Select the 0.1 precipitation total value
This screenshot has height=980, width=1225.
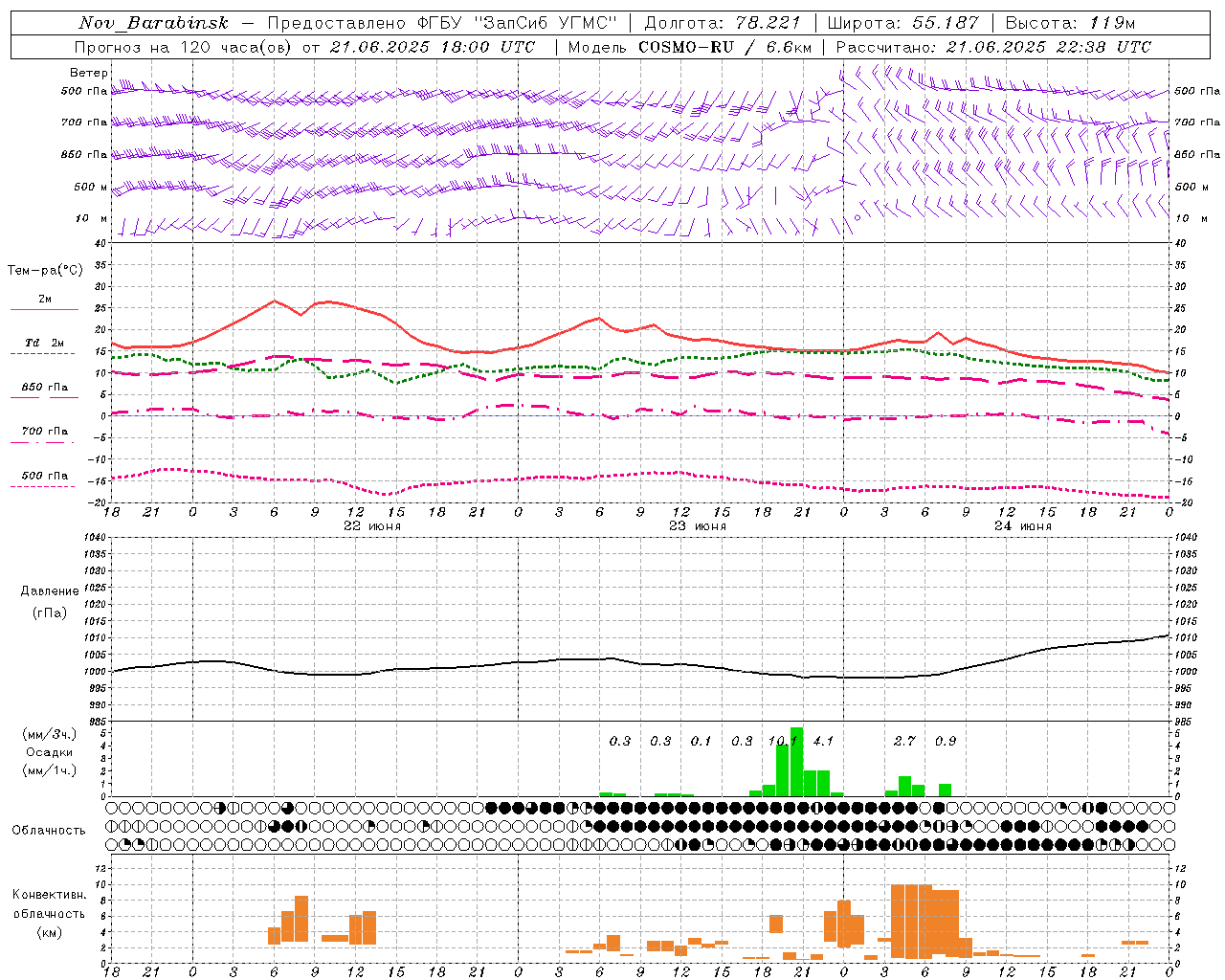[702, 741]
